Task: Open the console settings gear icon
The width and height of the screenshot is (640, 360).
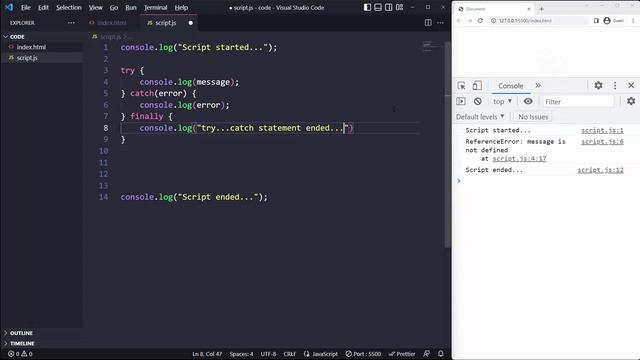Action: [x=631, y=101]
